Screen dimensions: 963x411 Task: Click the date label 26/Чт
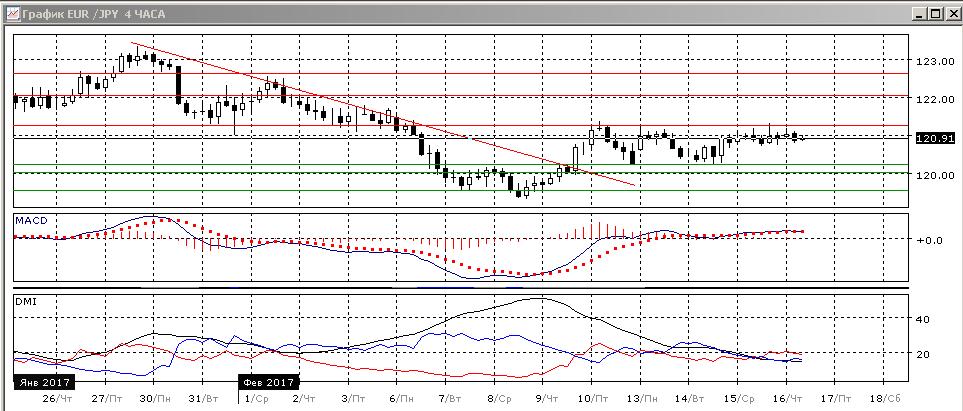(x=57, y=398)
